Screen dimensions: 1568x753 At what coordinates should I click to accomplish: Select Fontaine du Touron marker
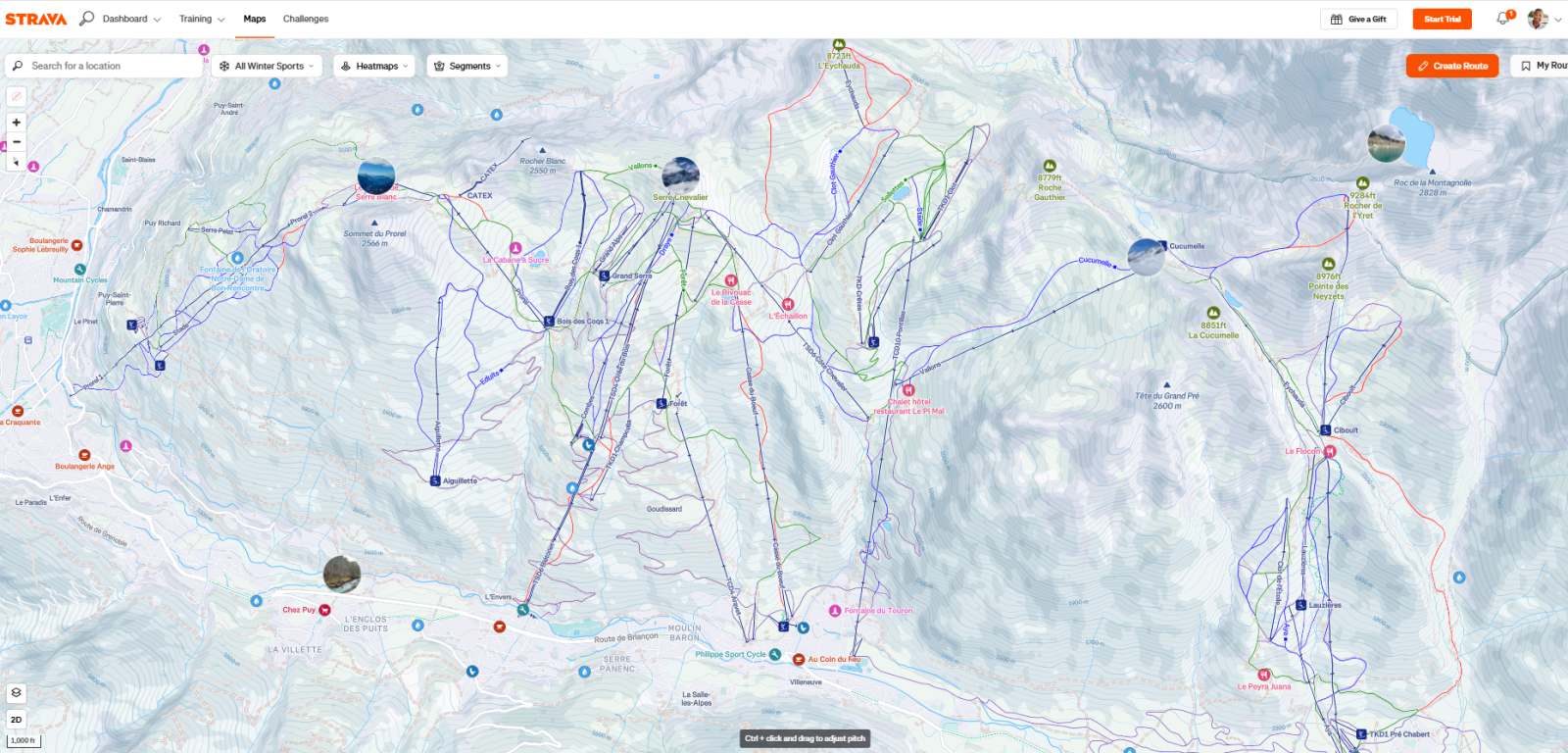835,611
